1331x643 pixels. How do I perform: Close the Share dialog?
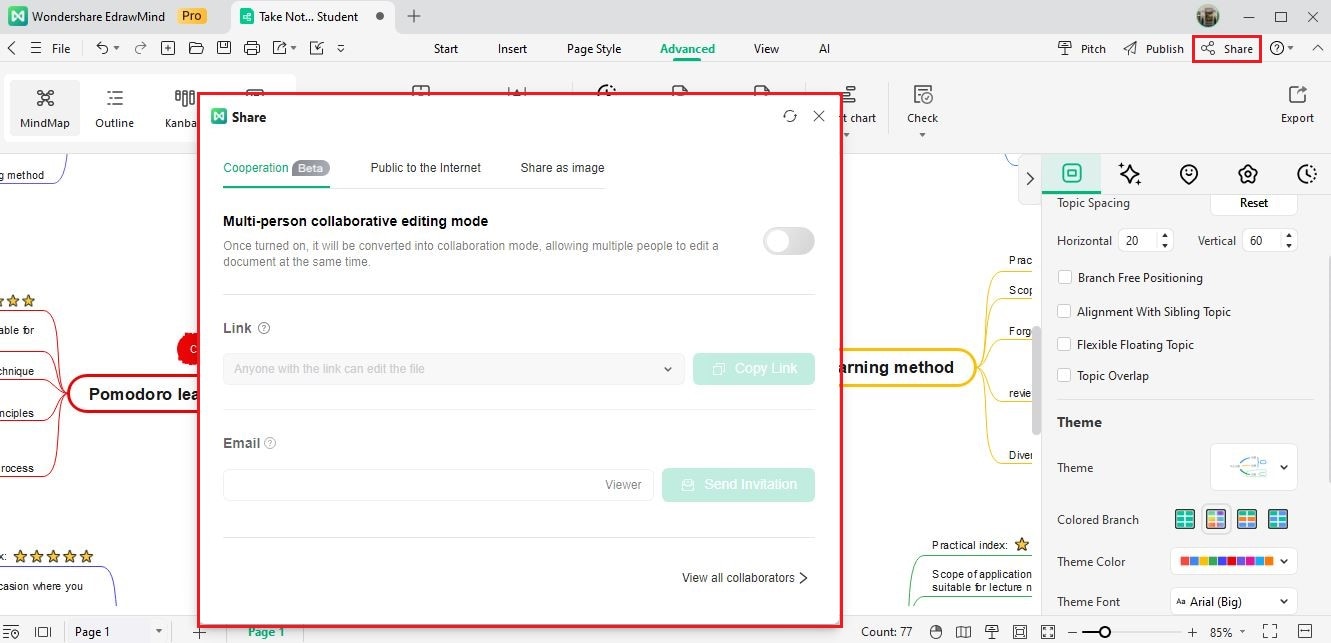(819, 117)
